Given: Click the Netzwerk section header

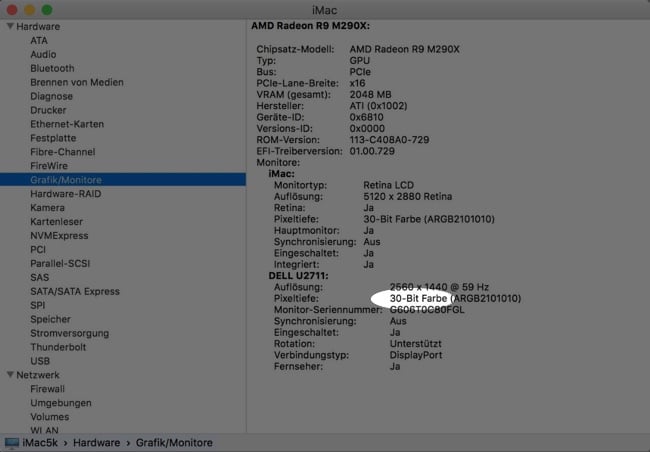Looking at the screenshot, I should [x=38, y=375].
